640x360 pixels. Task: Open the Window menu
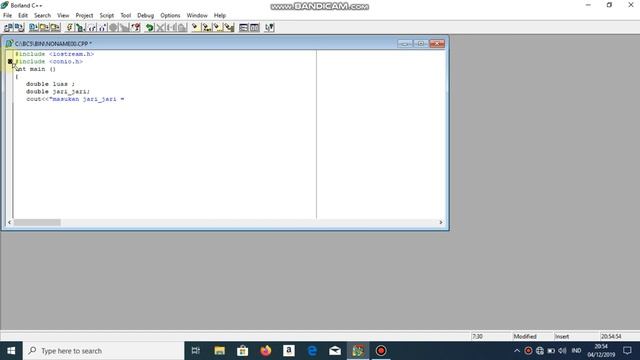tap(197, 16)
